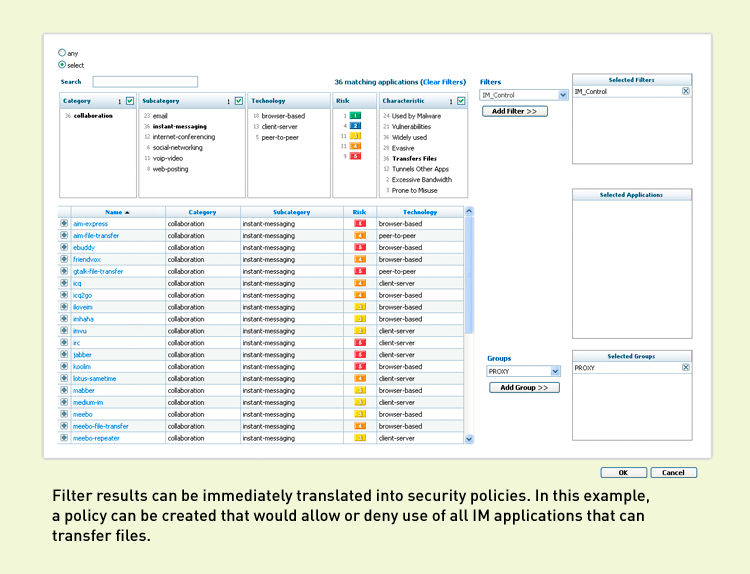Confirm with the OK button
Screen dimensions: 750x574
(x=623, y=473)
